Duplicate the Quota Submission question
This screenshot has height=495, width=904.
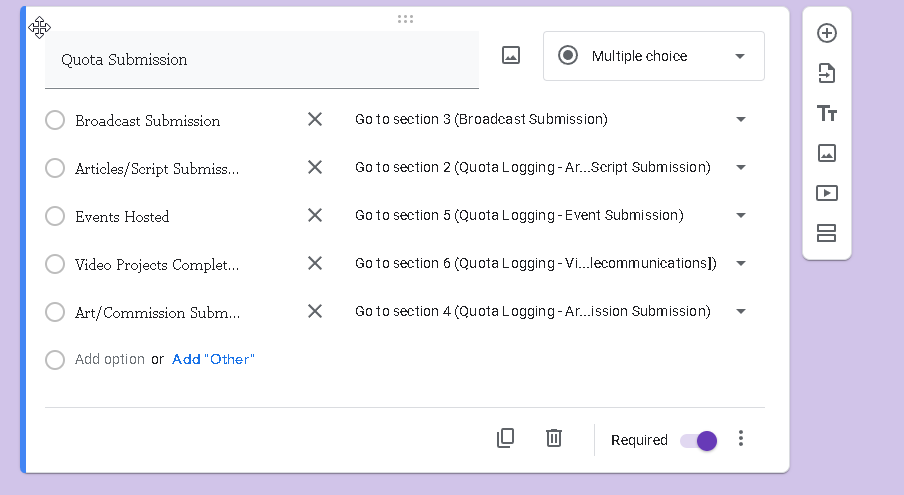coord(506,439)
